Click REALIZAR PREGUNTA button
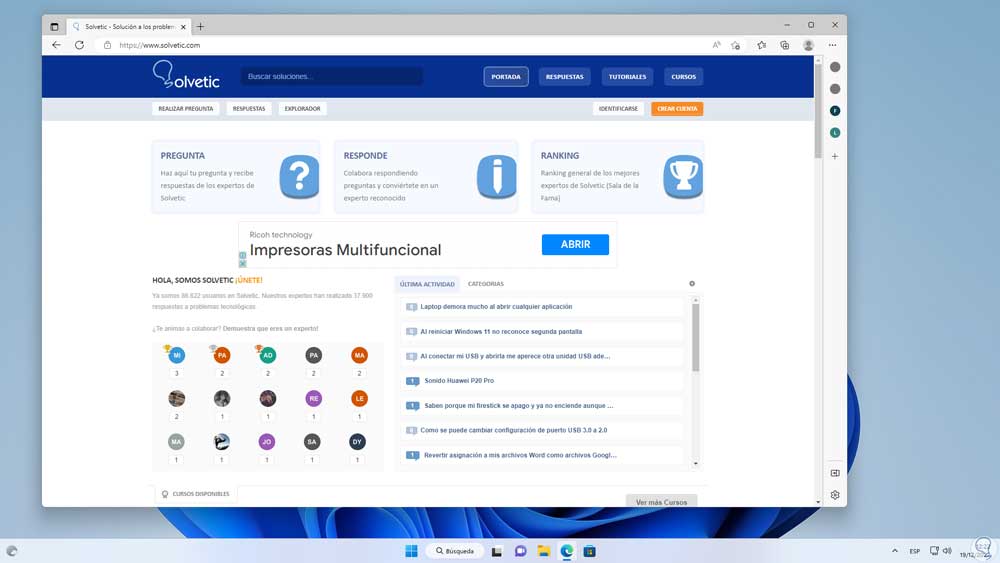 186,108
